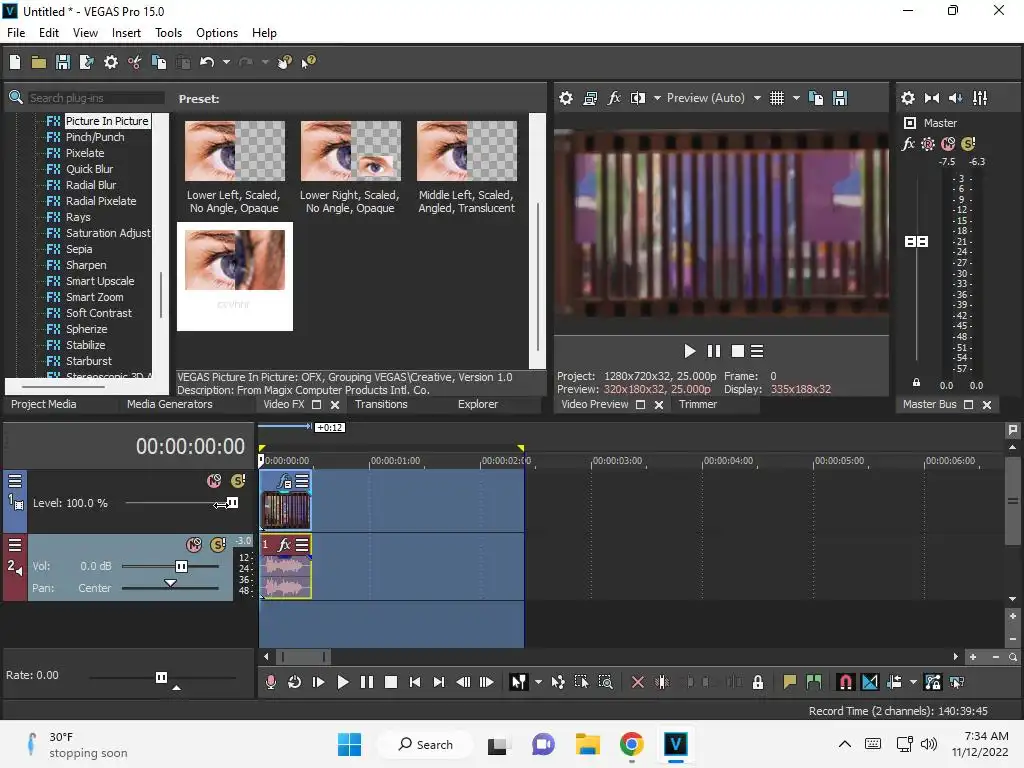The width and height of the screenshot is (1024, 768).
Task: Switch to the Trimmer tab
Action: click(x=698, y=404)
